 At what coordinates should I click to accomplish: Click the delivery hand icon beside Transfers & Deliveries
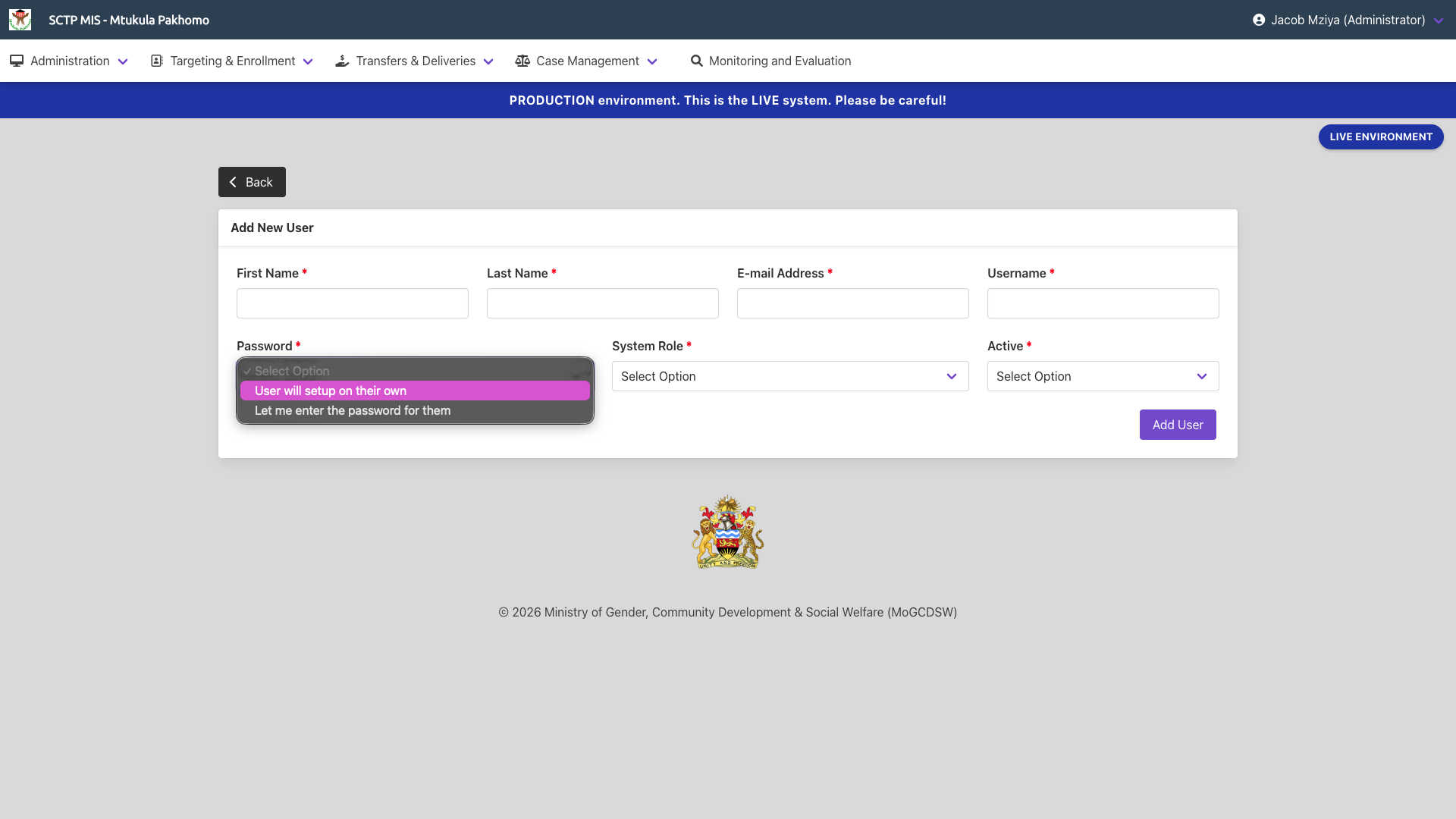click(342, 61)
